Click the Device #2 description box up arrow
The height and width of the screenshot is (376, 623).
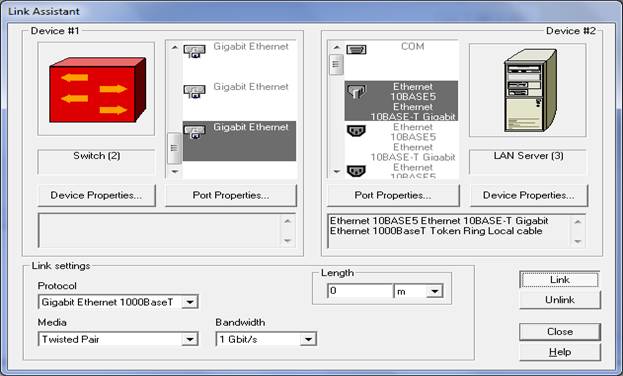tap(578, 221)
